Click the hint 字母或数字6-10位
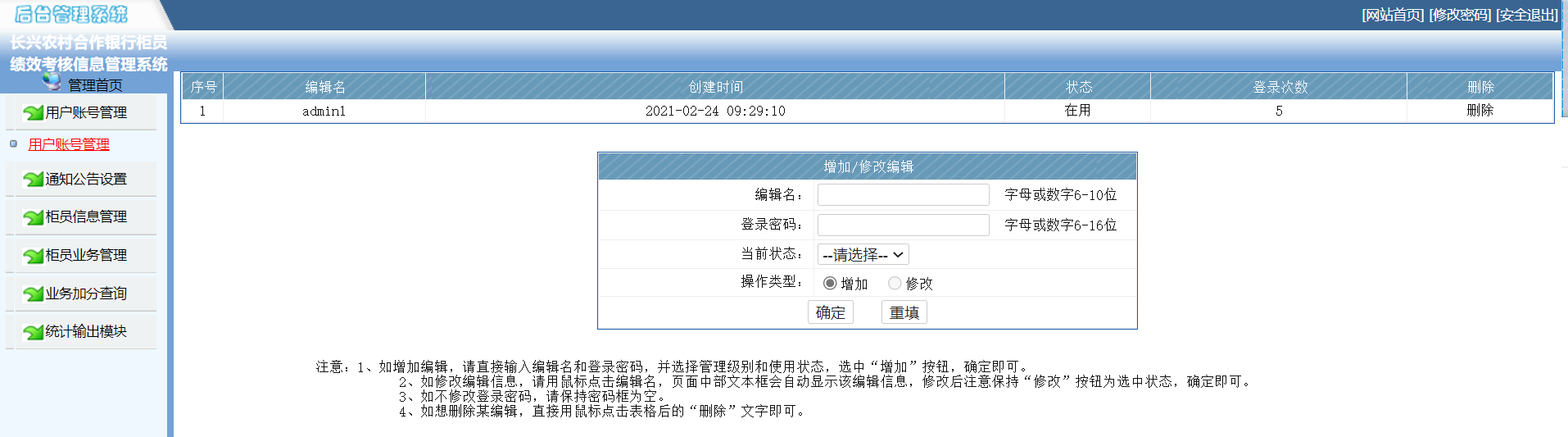Screen dimensions: 1568x437 pyautogui.click(x=1061, y=194)
